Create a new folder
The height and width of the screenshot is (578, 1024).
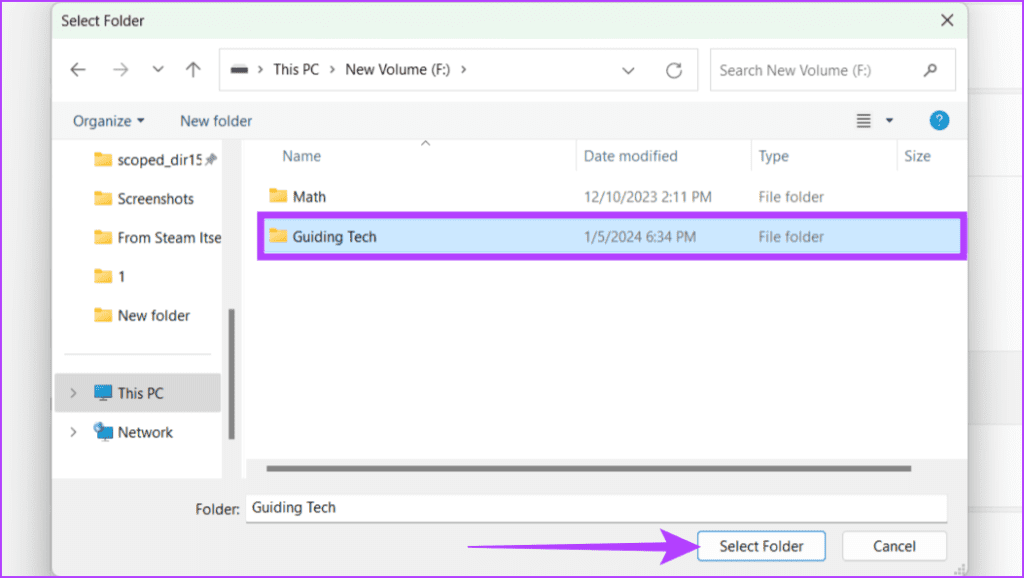[215, 120]
